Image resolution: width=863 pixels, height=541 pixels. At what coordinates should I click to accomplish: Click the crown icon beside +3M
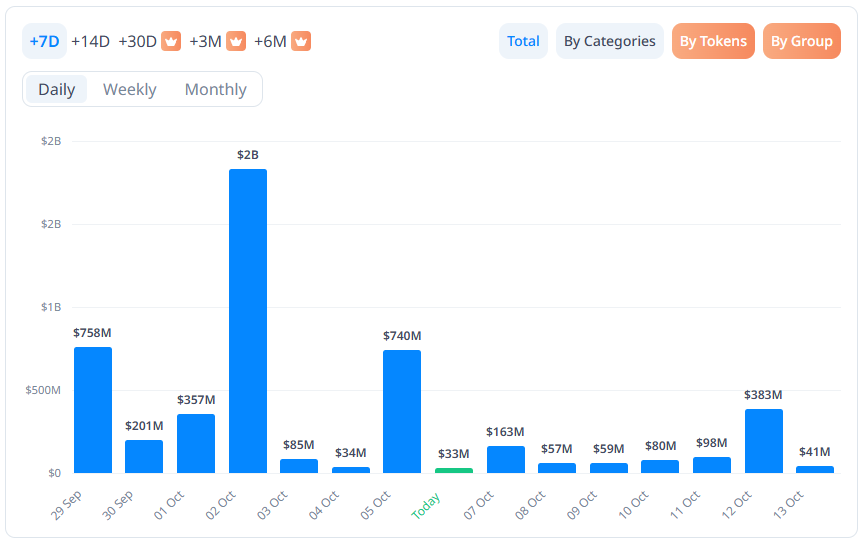(x=235, y=41)
